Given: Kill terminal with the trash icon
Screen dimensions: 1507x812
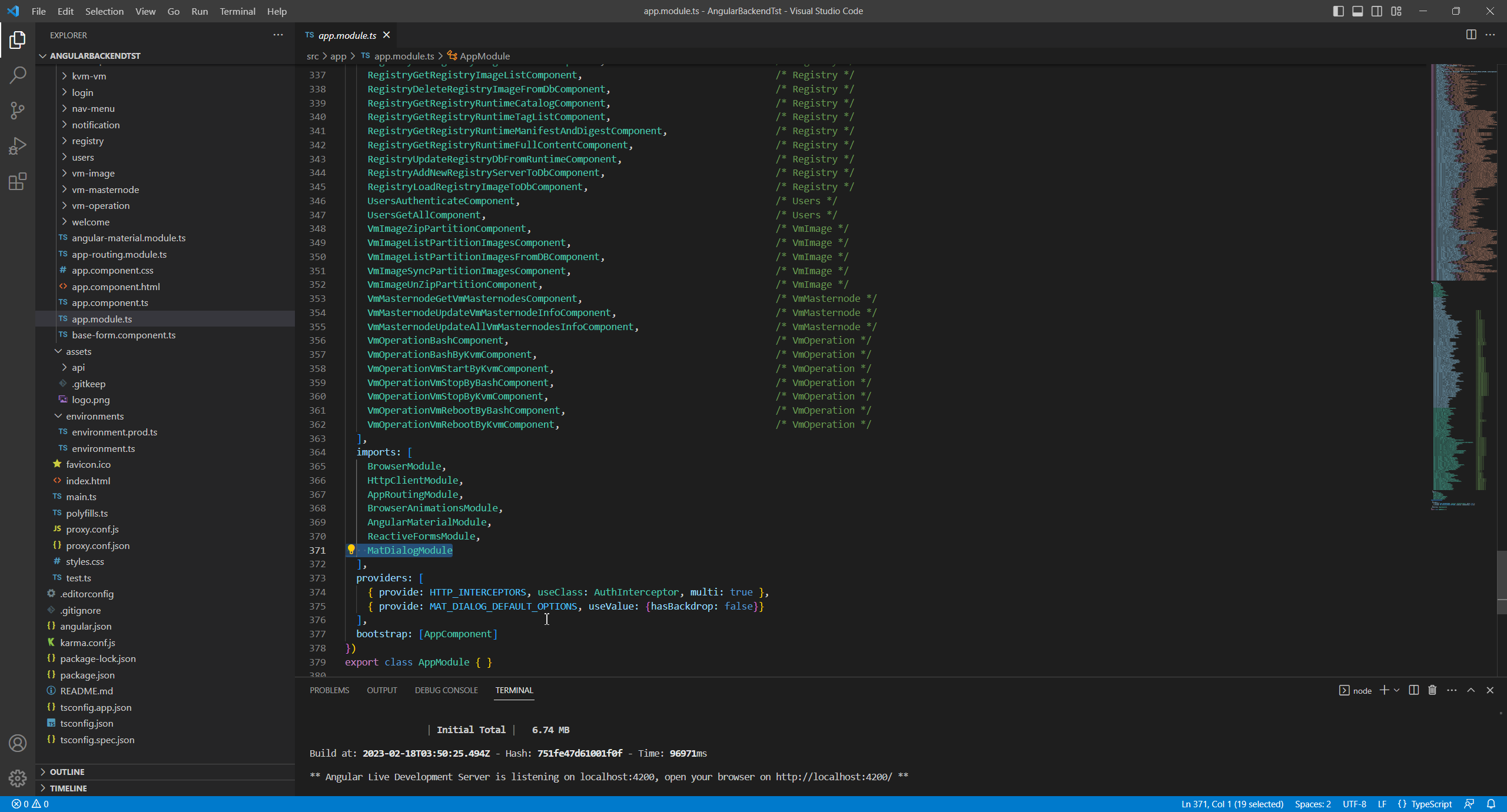Looking at the screenshot, I should [1432, 690].
